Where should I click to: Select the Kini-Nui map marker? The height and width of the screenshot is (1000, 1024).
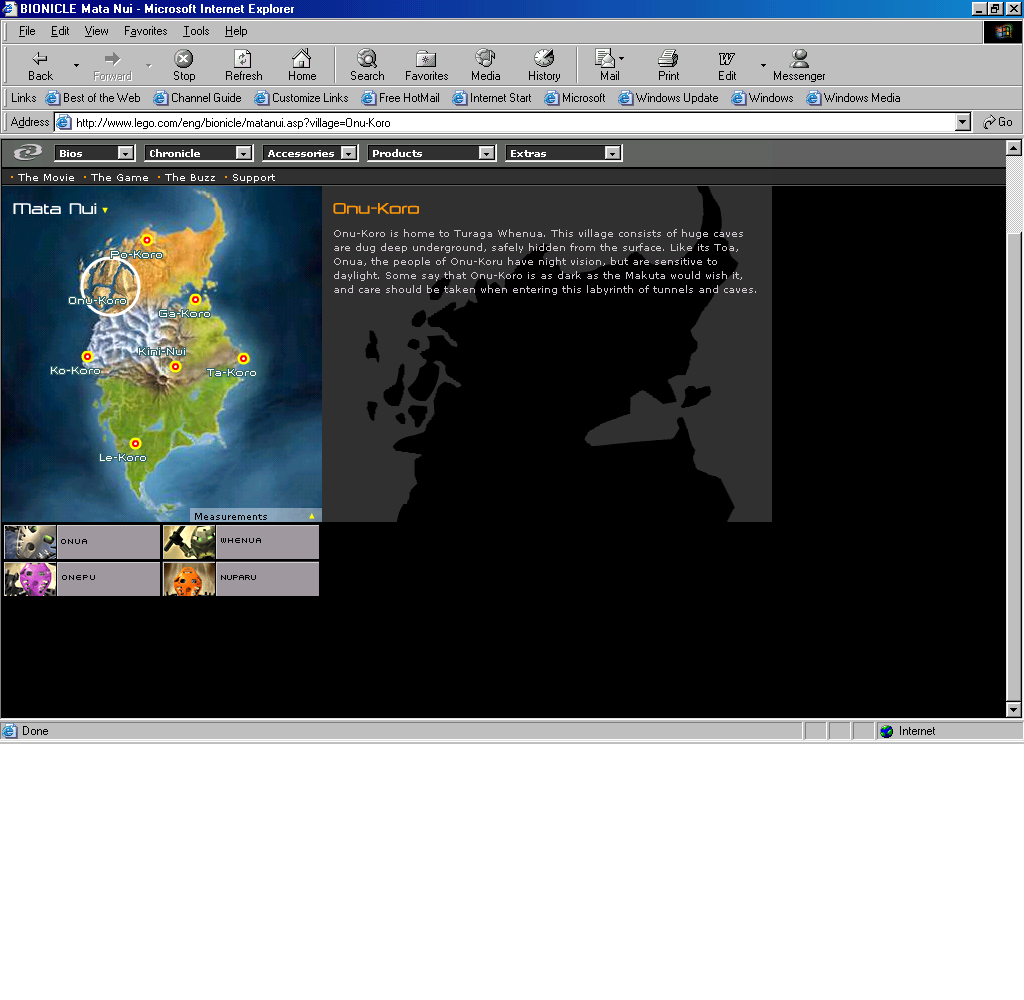point(176,366)
